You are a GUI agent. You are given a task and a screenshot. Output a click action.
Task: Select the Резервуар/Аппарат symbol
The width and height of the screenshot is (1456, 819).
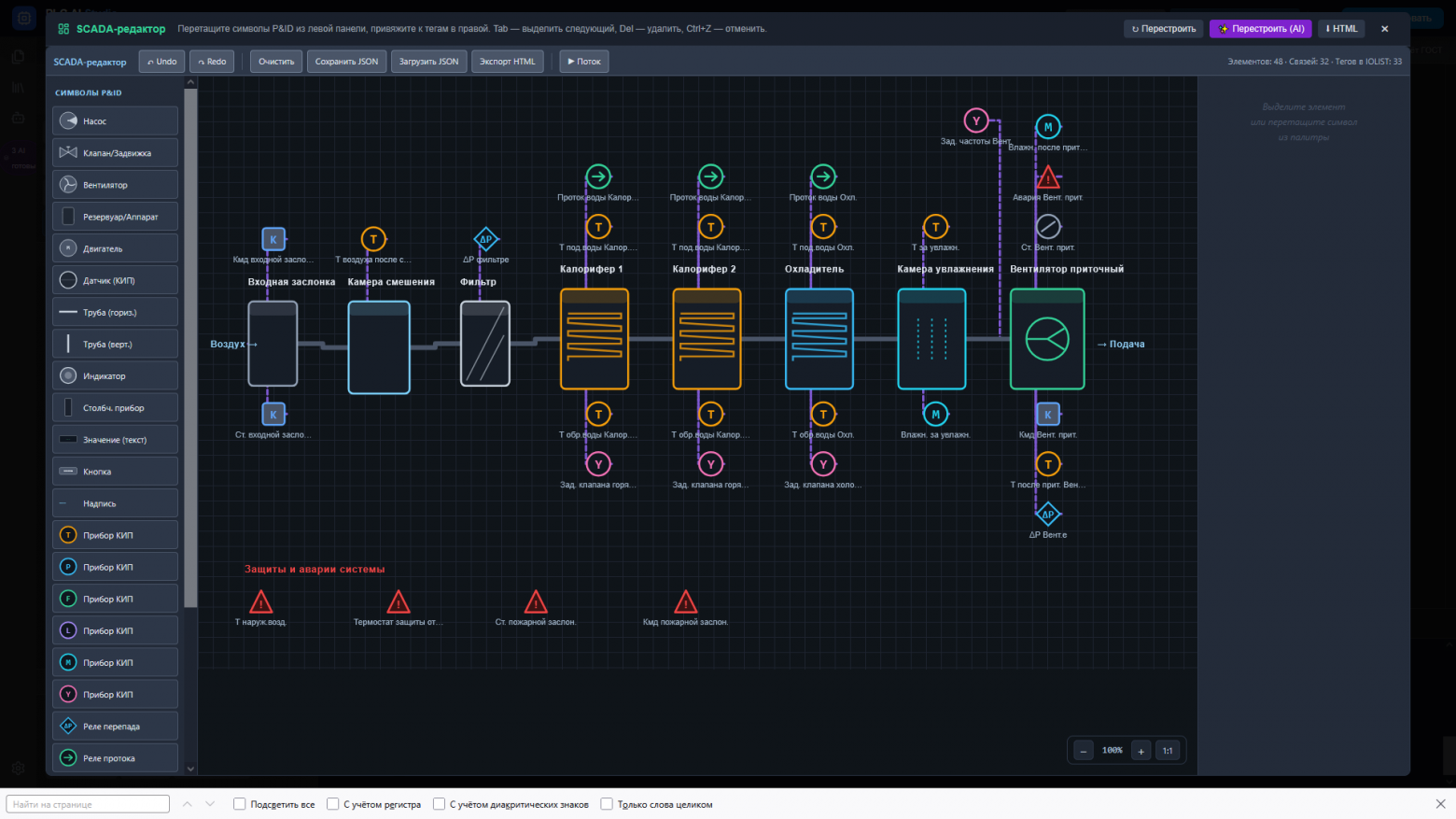(115, 216)
